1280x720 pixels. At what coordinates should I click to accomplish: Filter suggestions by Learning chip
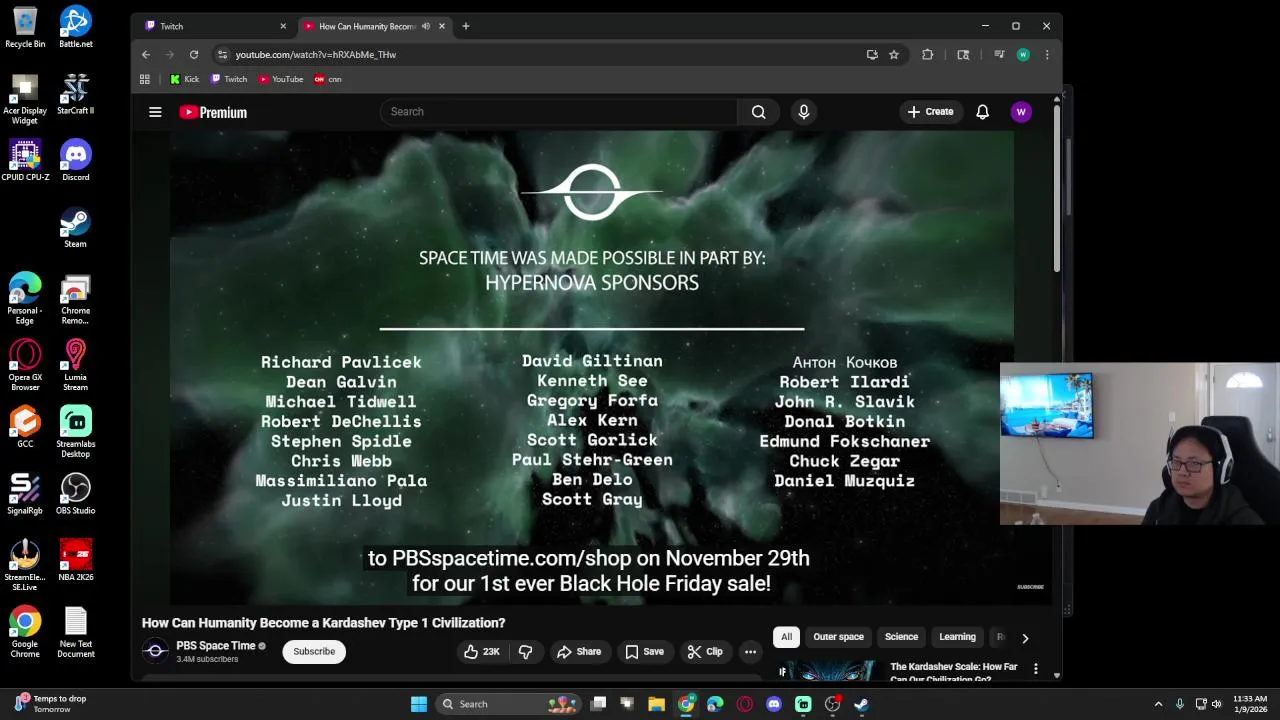pos(957,637)
